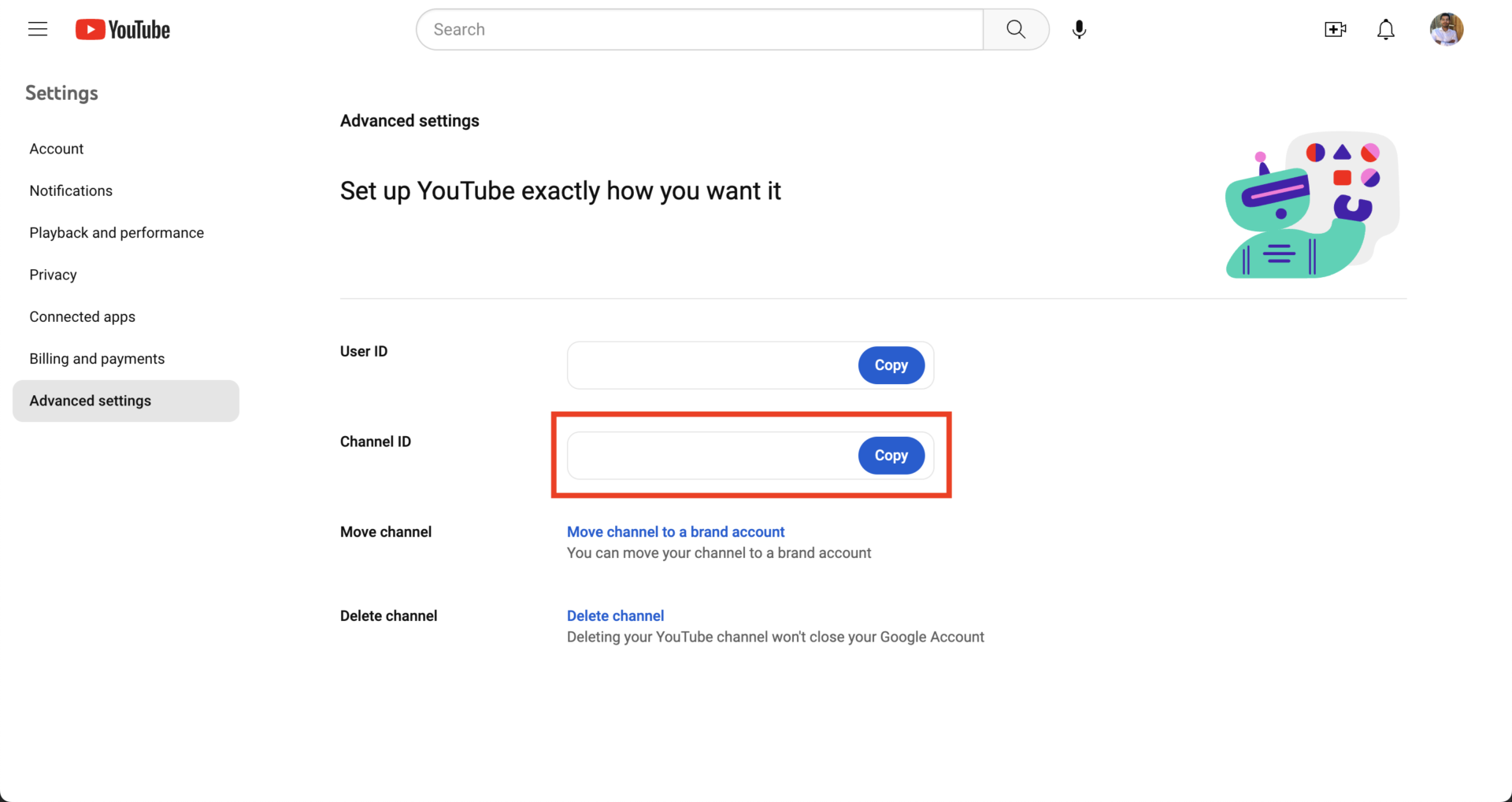Image resolution: width=1512 pixels, height=802 pixels.
Task: Click the Channel ID label
Action: coord(376,442)
